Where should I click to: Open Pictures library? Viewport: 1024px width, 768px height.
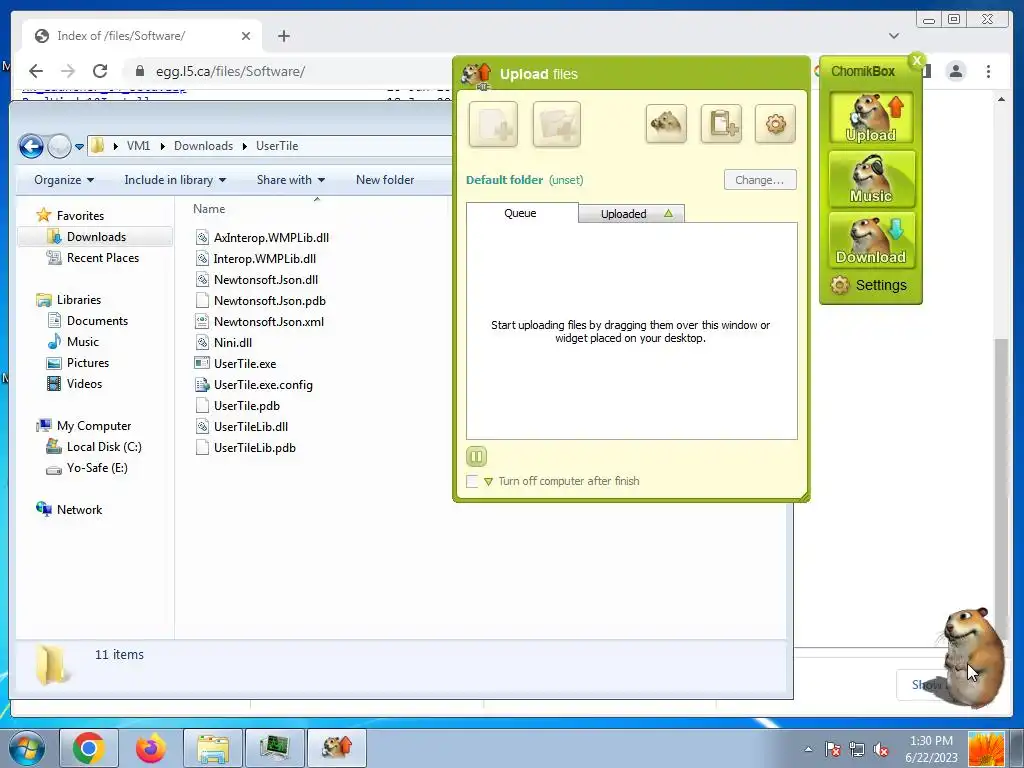click(x=88, y=362)
